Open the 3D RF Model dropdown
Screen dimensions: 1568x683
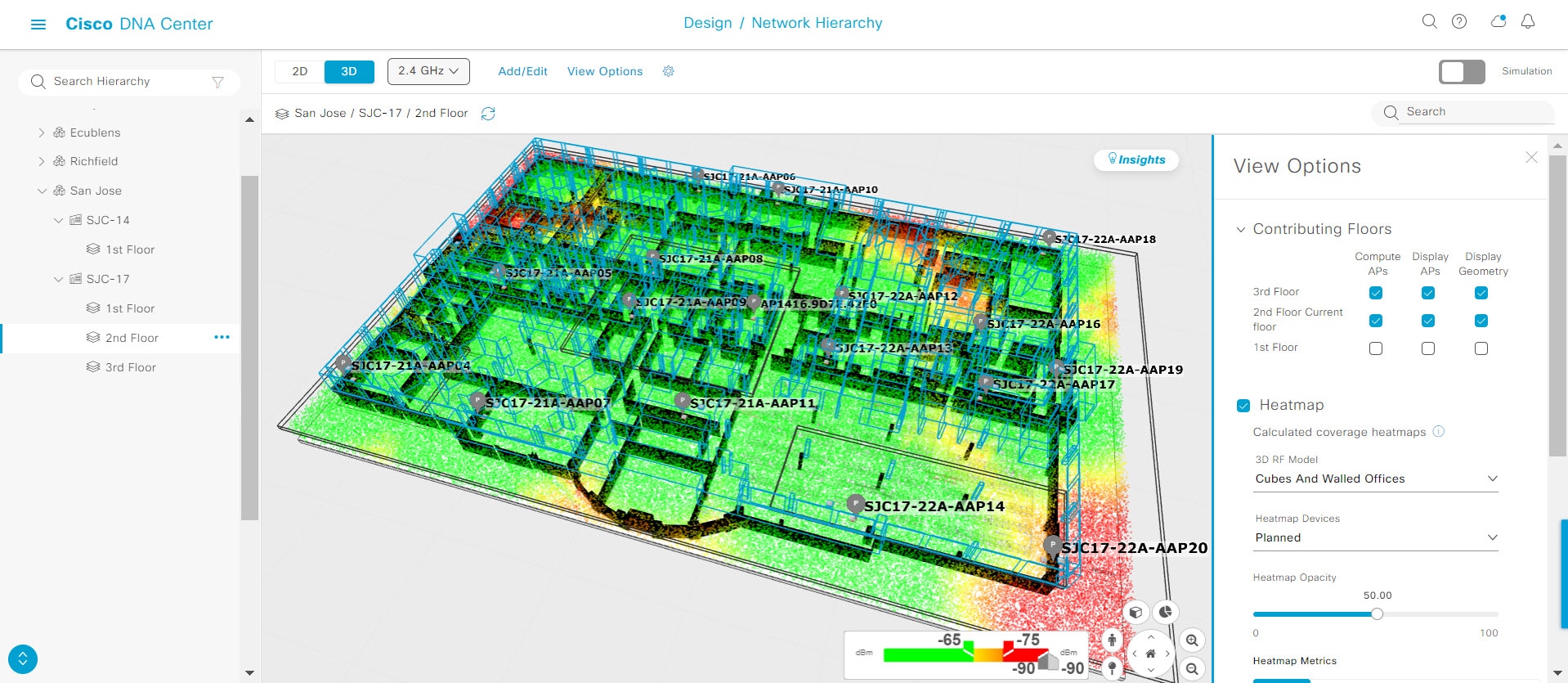[1377, 479]
